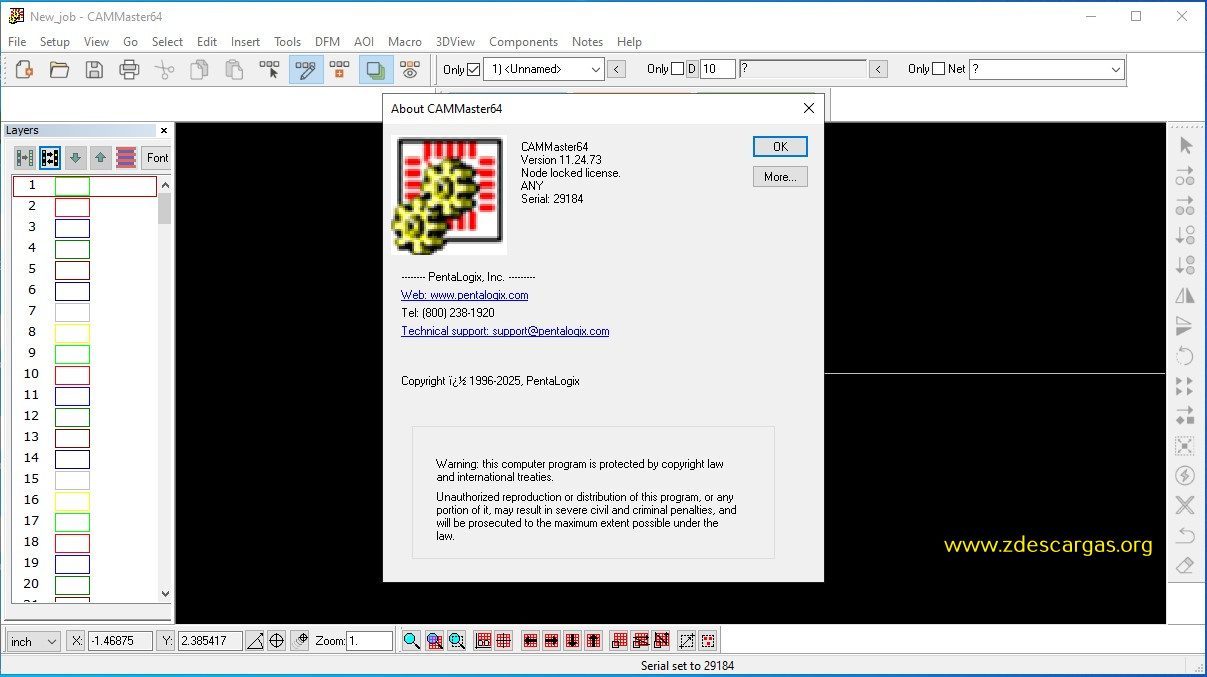
Task: Open the Setup menu
Action: (55, 42)
